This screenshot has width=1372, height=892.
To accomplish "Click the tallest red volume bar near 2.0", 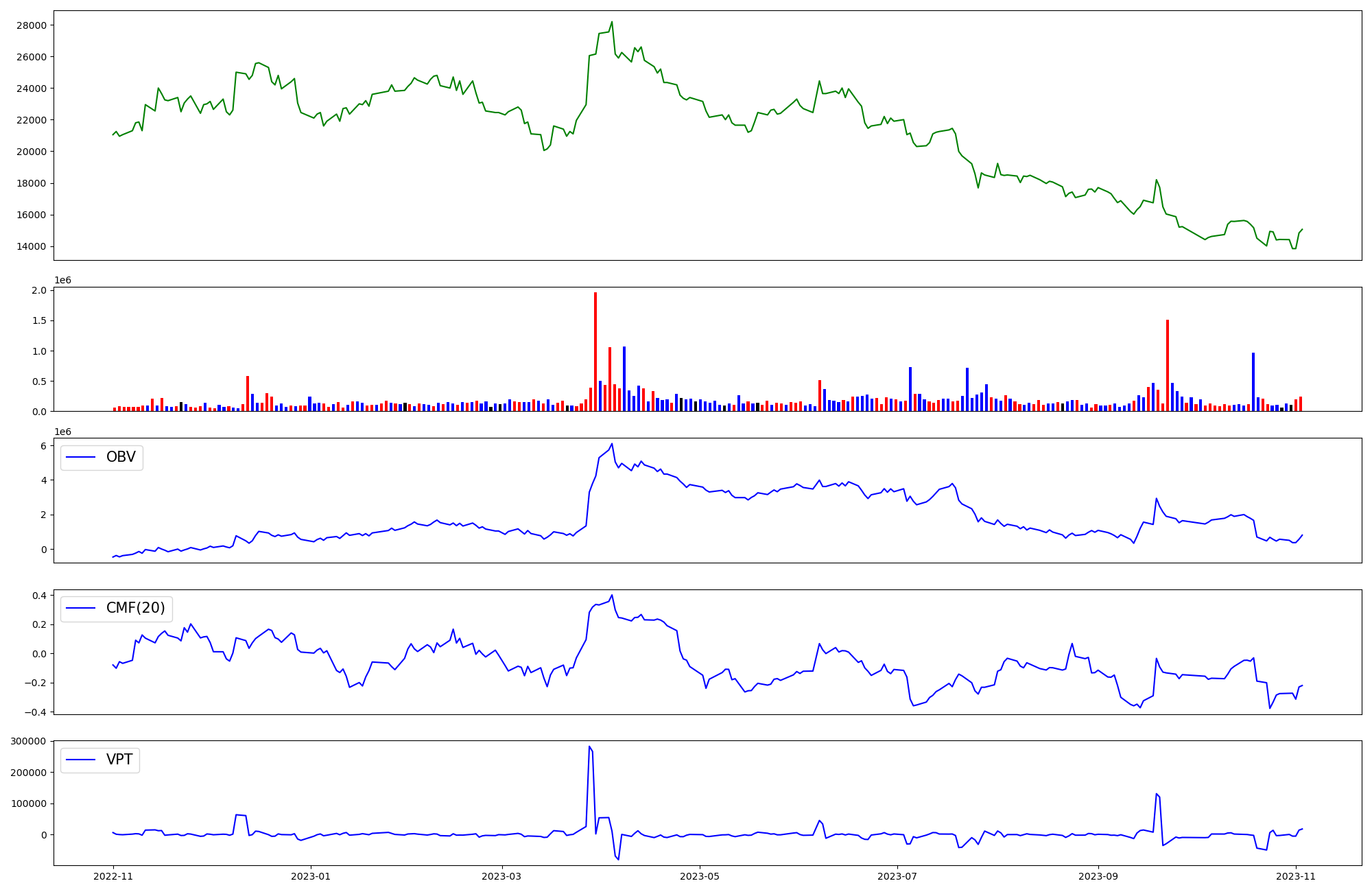I will click(595, 350).
